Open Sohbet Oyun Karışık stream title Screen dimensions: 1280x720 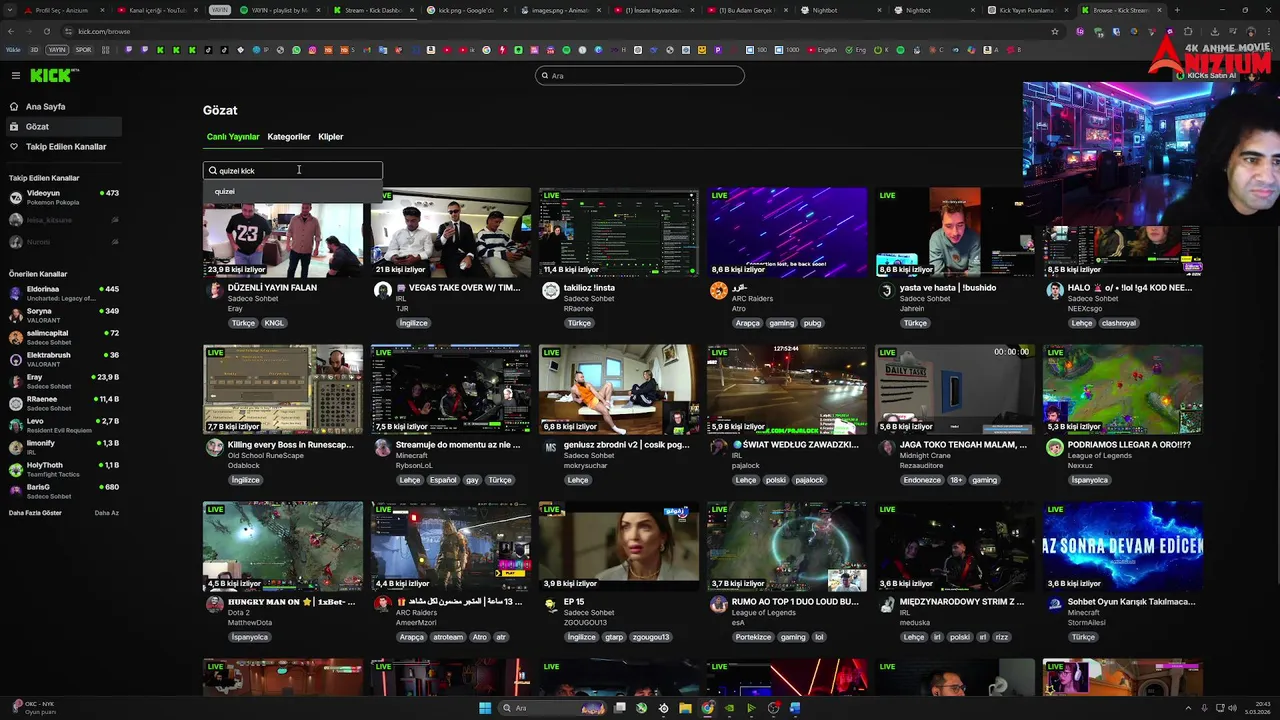1131,602
